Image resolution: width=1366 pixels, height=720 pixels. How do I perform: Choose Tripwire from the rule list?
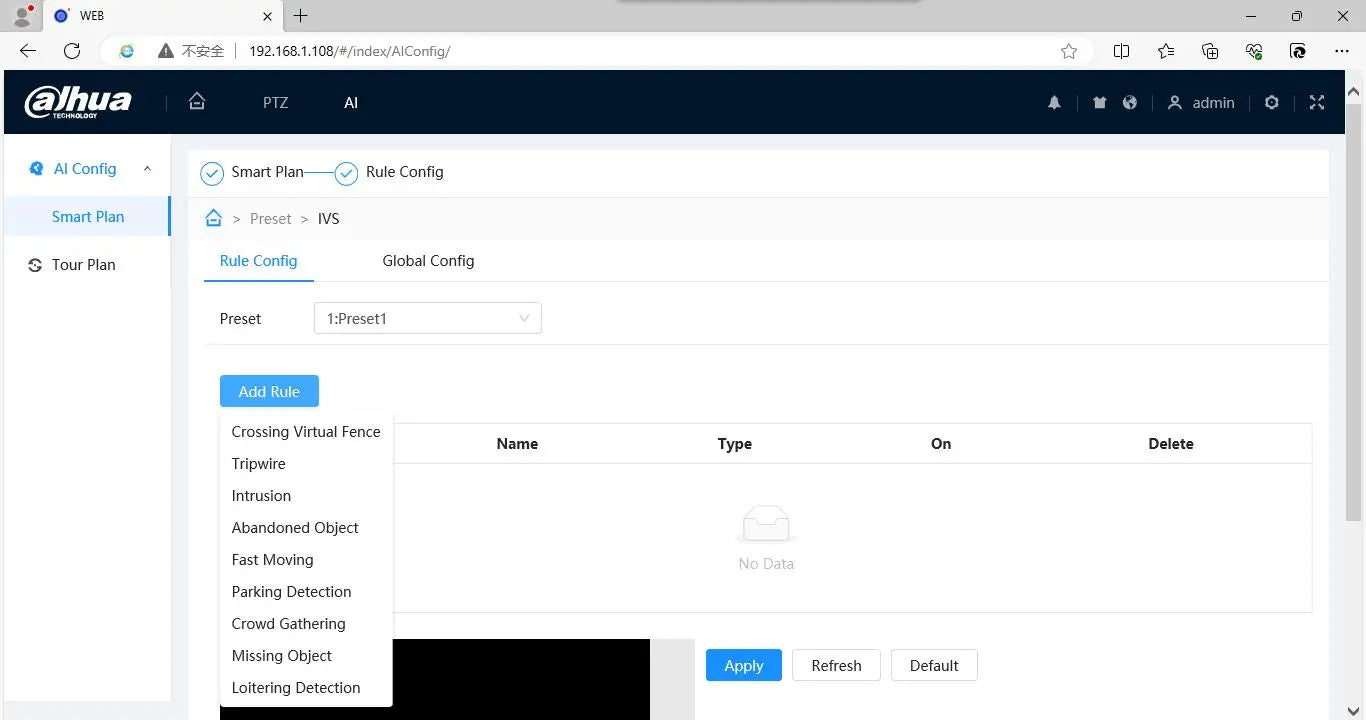[x=259, y=464]
